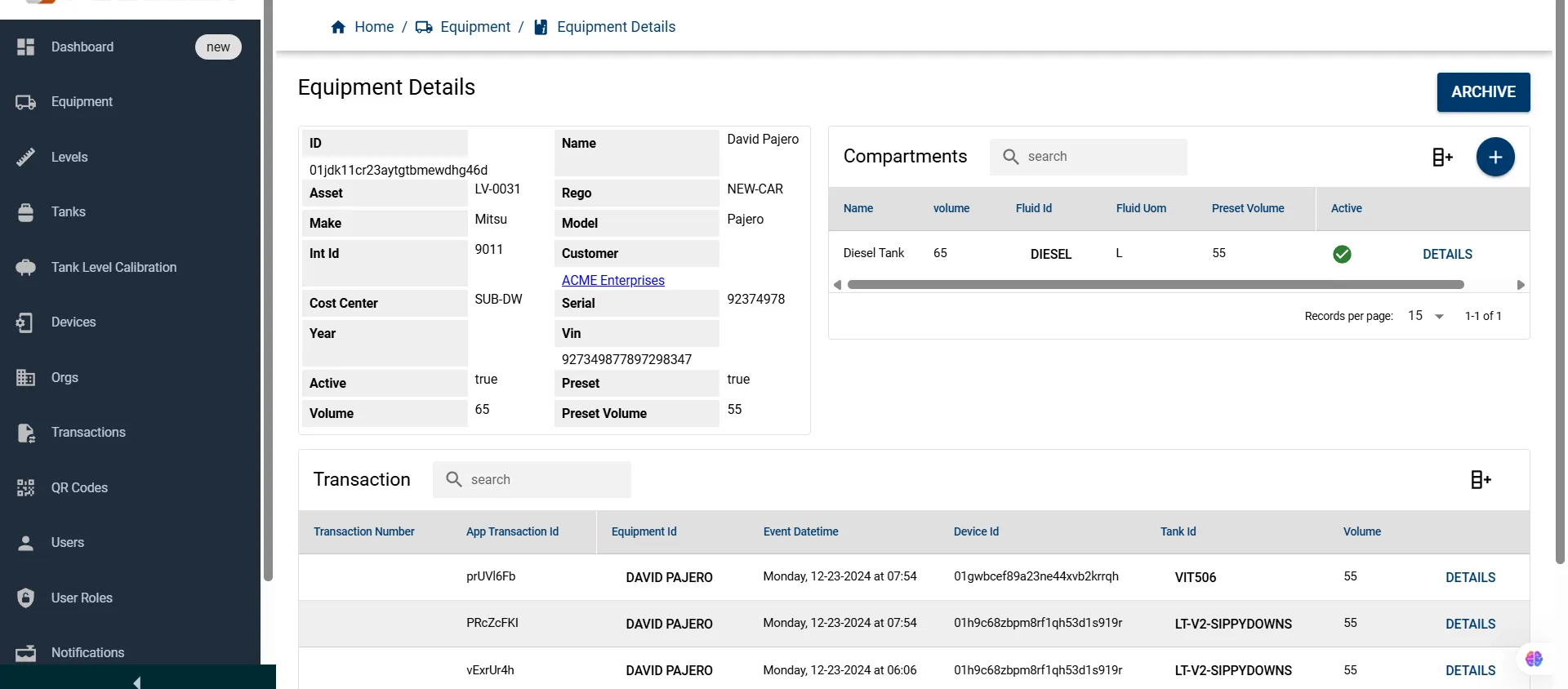
Task: Sort compartments by volume column
Action: click(x=951, y=209)
